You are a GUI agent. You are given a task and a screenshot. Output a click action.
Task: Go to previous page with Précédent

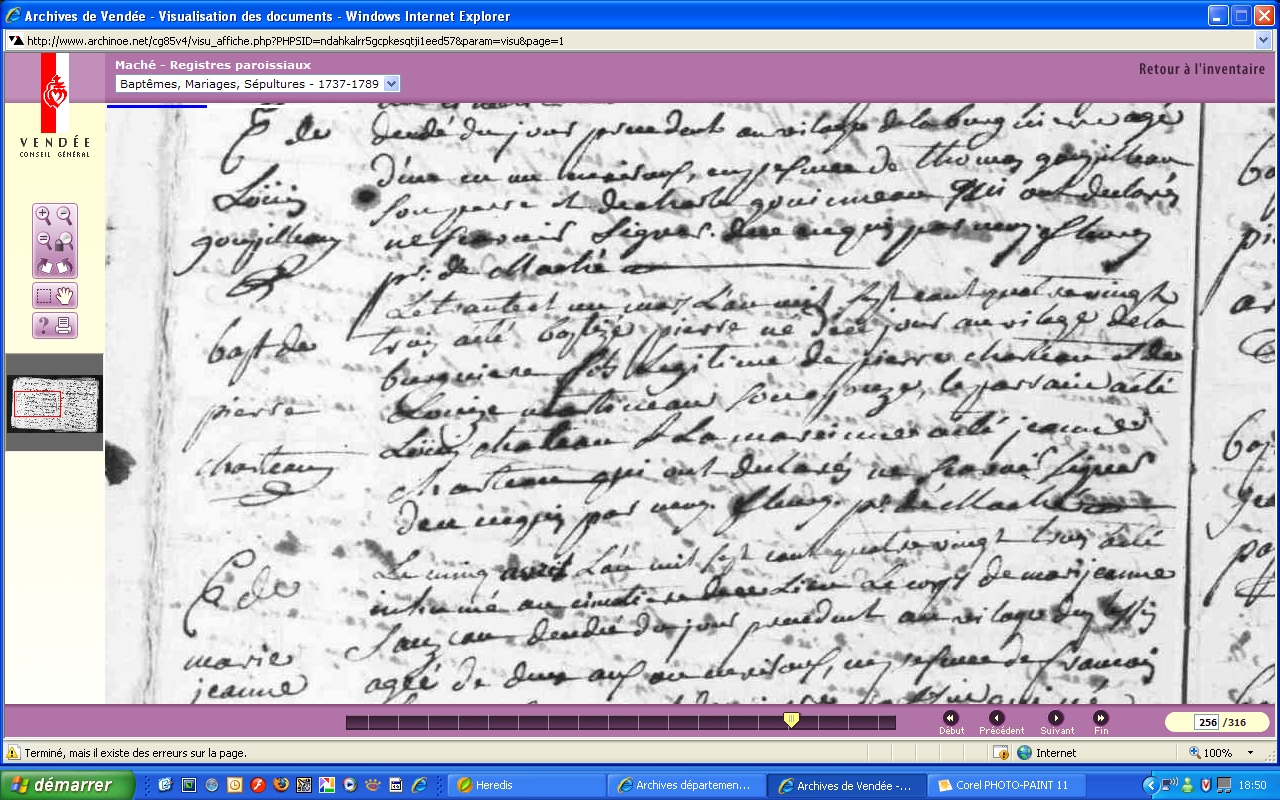click(x=996, y=718)
